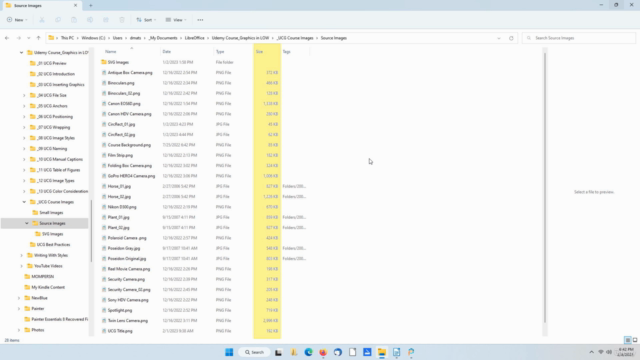The height and width of the screenshot is (360, 640).
Task: Click LibreOffice in the breadcrumb path
Action: (194, 38)
